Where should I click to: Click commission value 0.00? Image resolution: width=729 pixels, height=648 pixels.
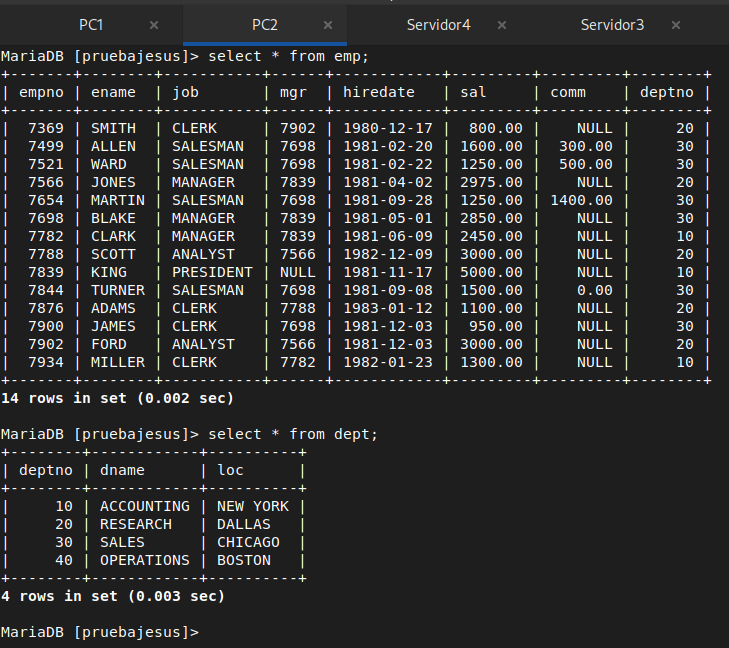tap(595, 291)
